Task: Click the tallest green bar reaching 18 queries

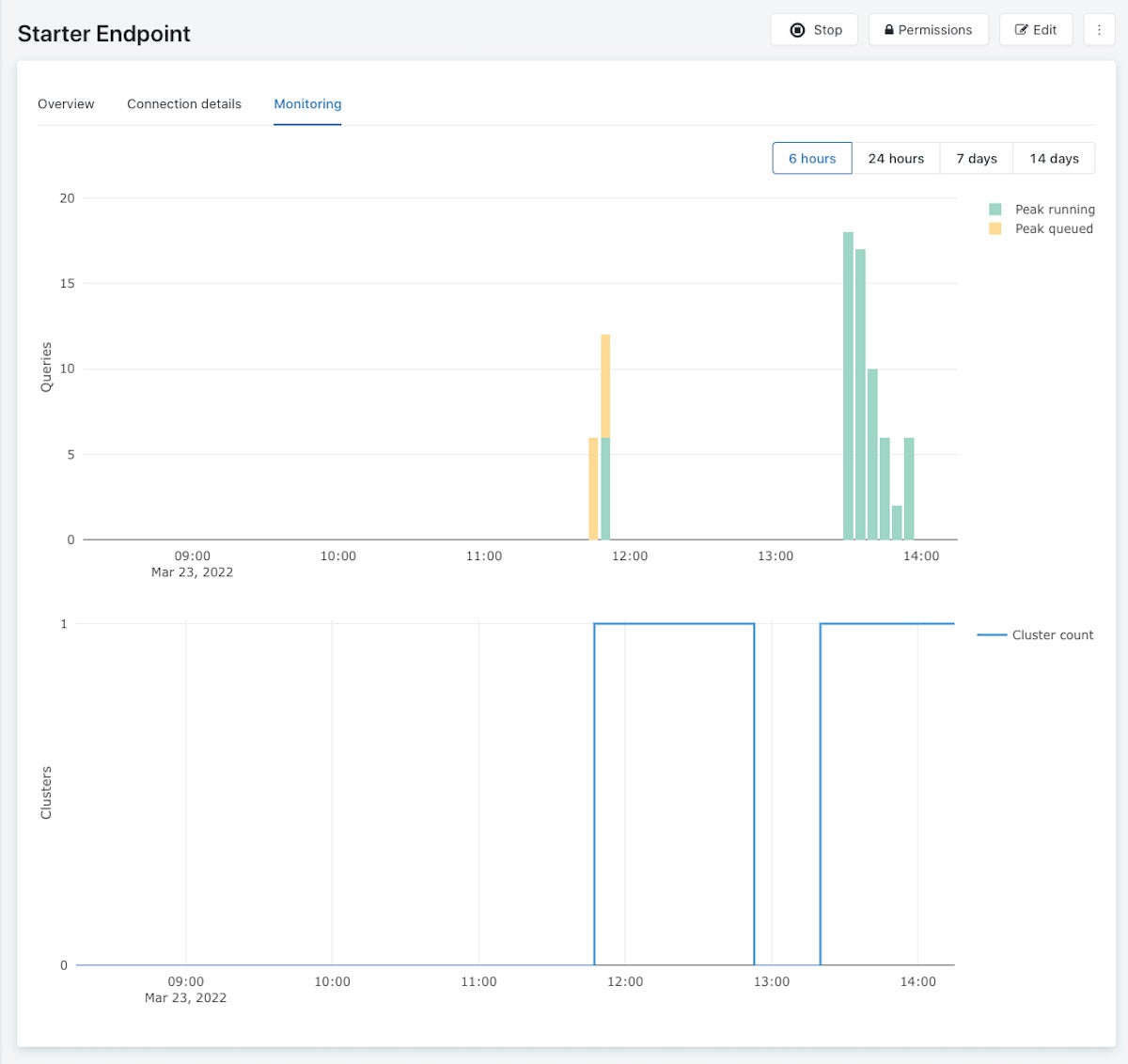Action: coord(848,385)
